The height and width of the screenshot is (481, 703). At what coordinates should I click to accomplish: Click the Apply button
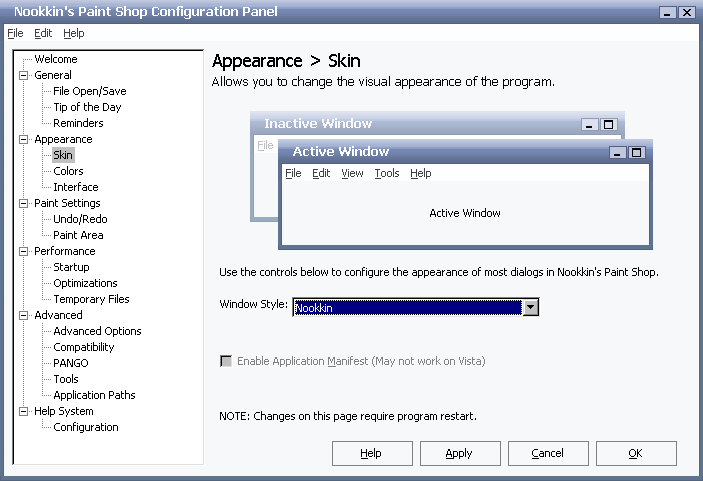click(x=460, y=454)
